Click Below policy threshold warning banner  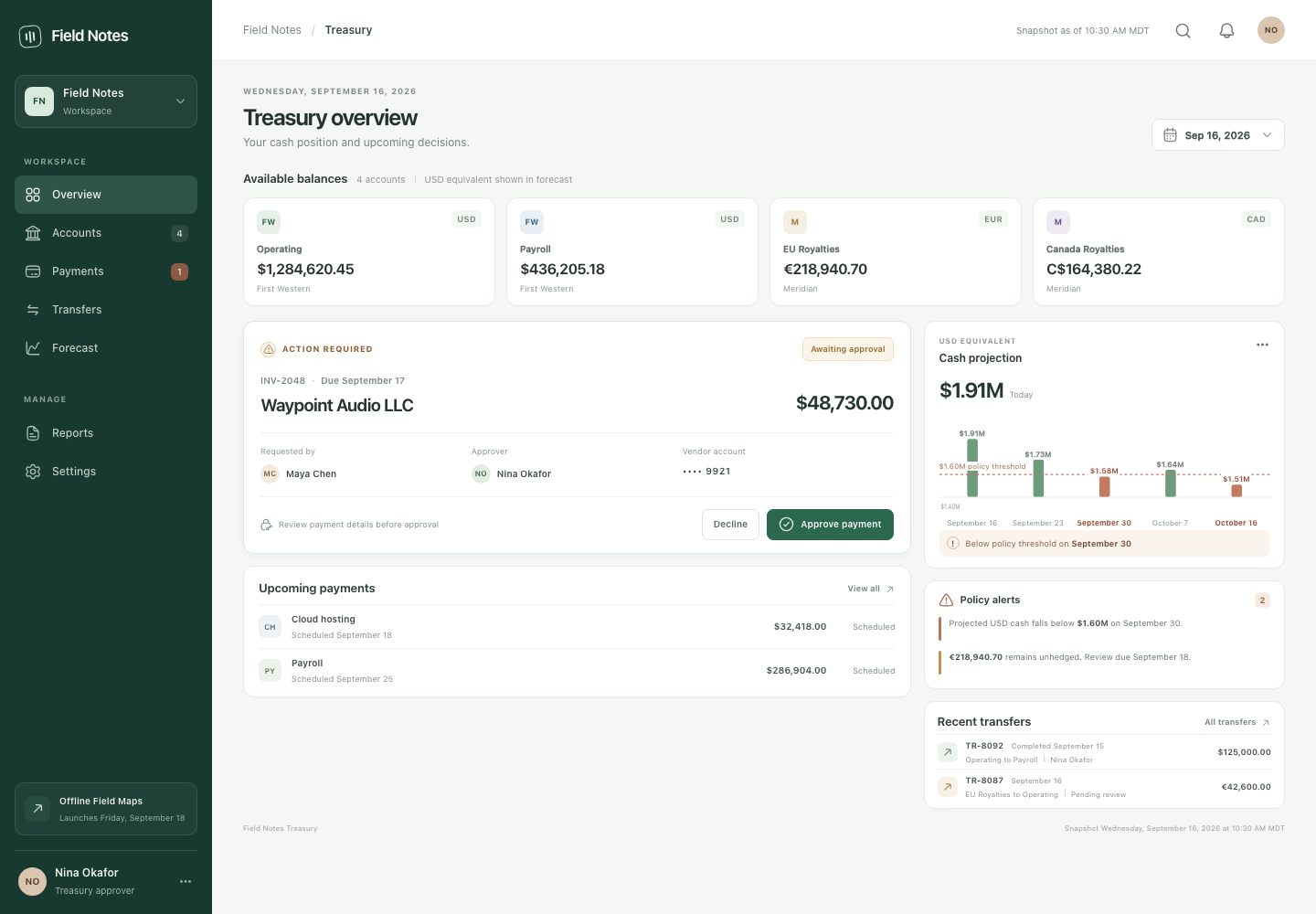click(x=1104, y=544)
